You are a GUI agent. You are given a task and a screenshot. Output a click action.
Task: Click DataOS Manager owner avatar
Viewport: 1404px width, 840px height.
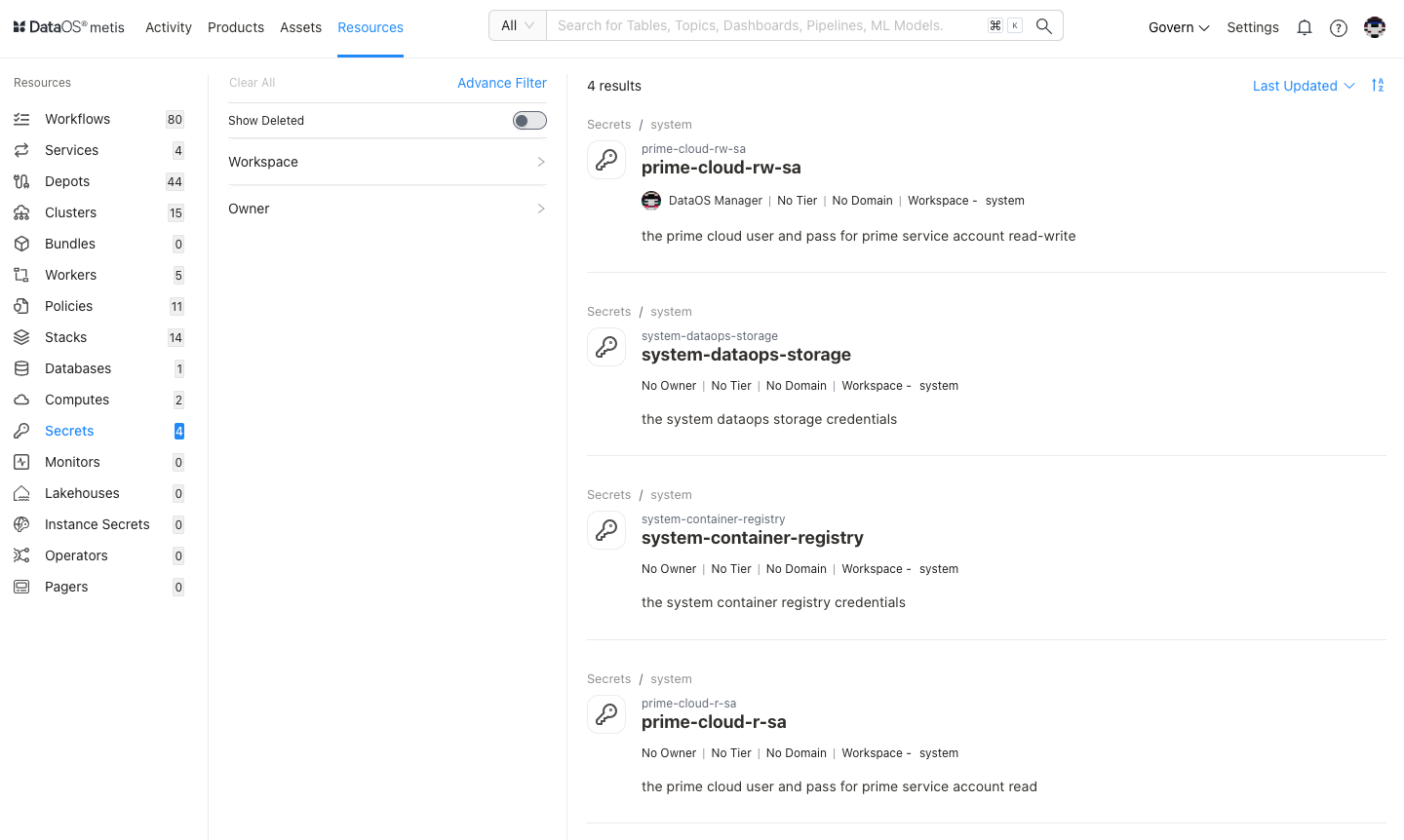pyautogui.click(x=651, y=201)
